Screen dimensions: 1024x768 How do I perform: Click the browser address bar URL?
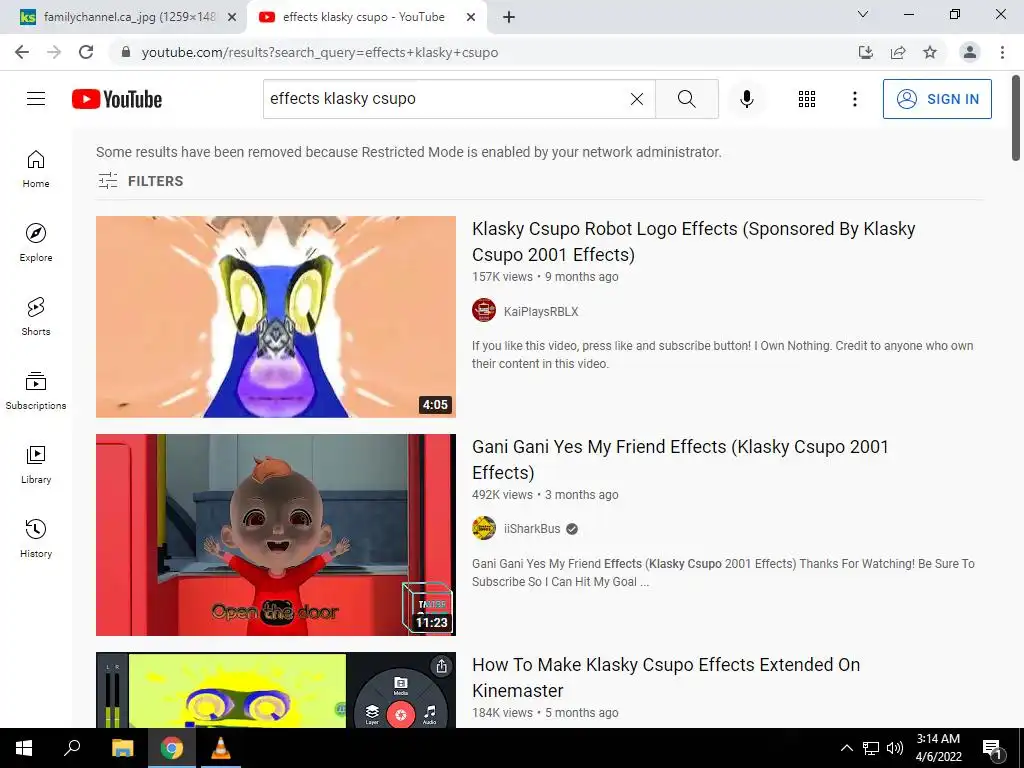click(320, 52)
